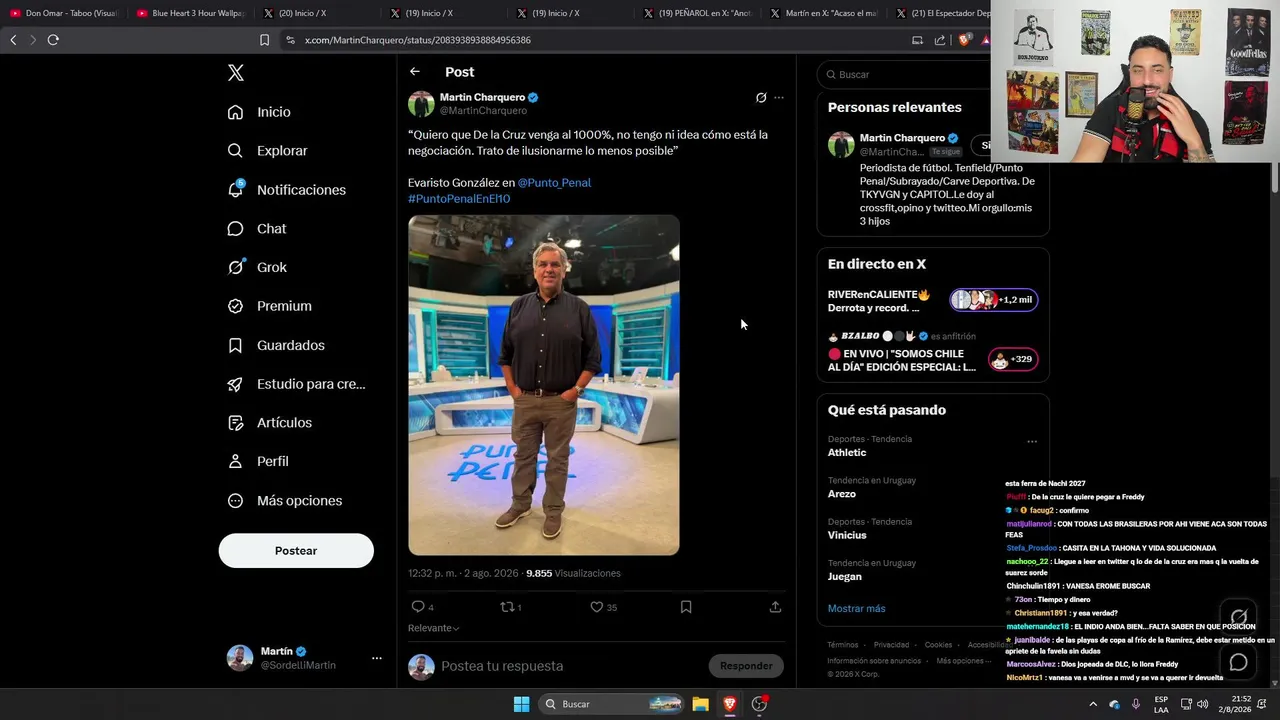Click Martín Charquero's profile avatar on post
1280x720 pixels.
(421, 104)
